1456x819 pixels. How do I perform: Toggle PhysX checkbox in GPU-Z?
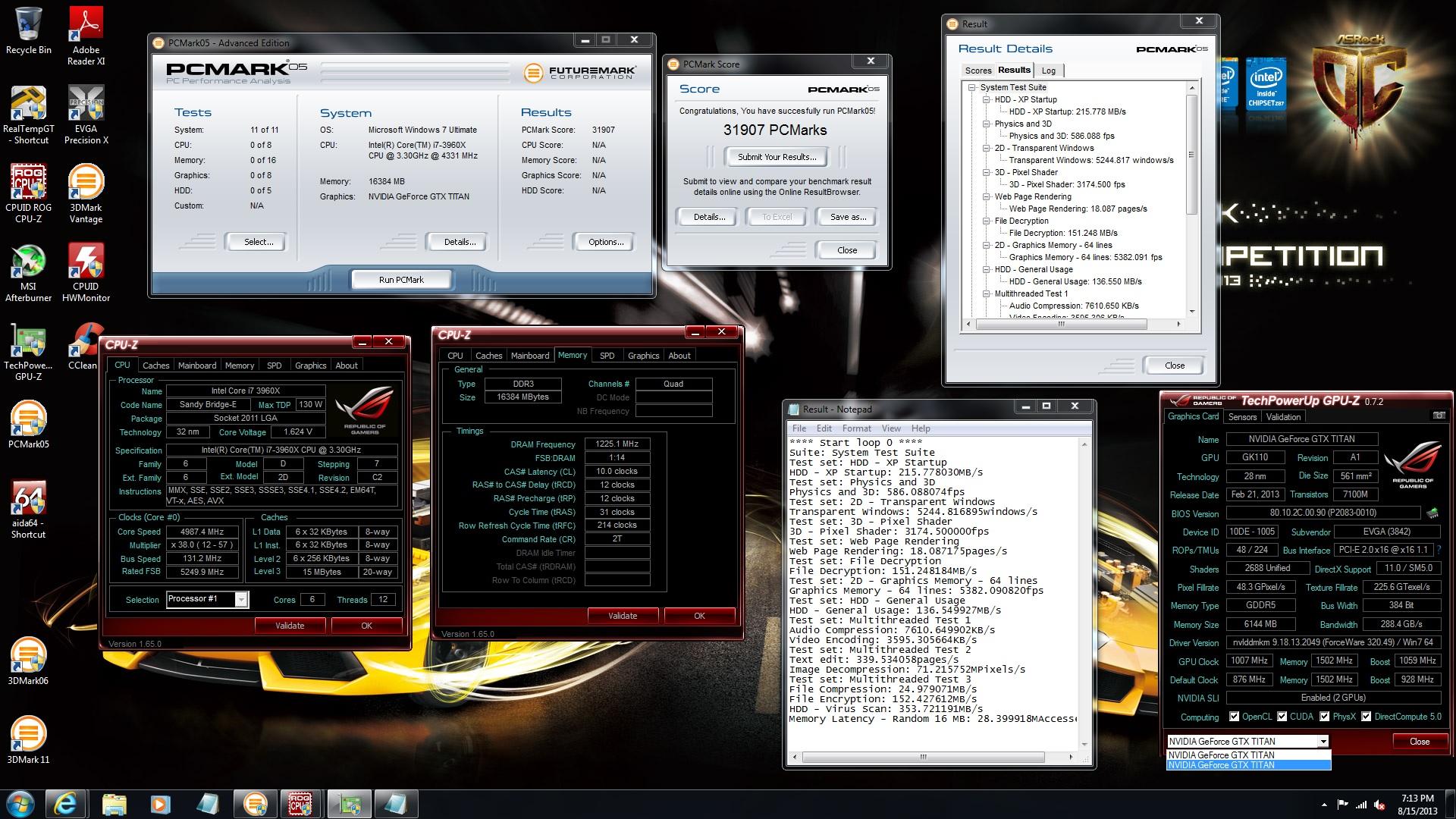click(x=1325, y=717)
